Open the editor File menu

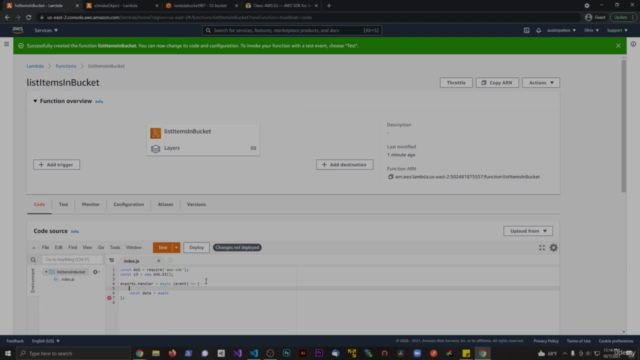click(x=45, y=247)
